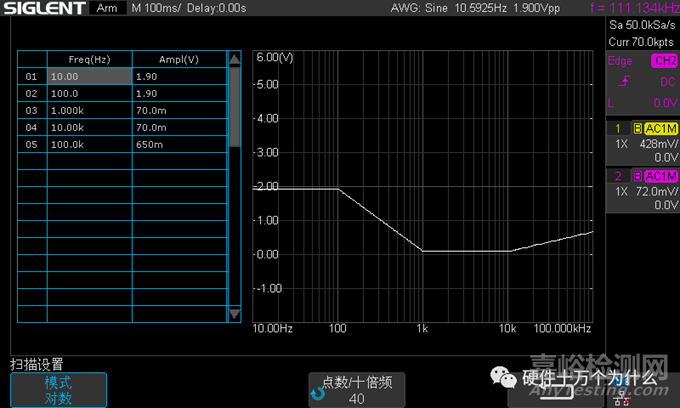Click the rotary knob icon beside 点数/十倍频

pos(318,394)
